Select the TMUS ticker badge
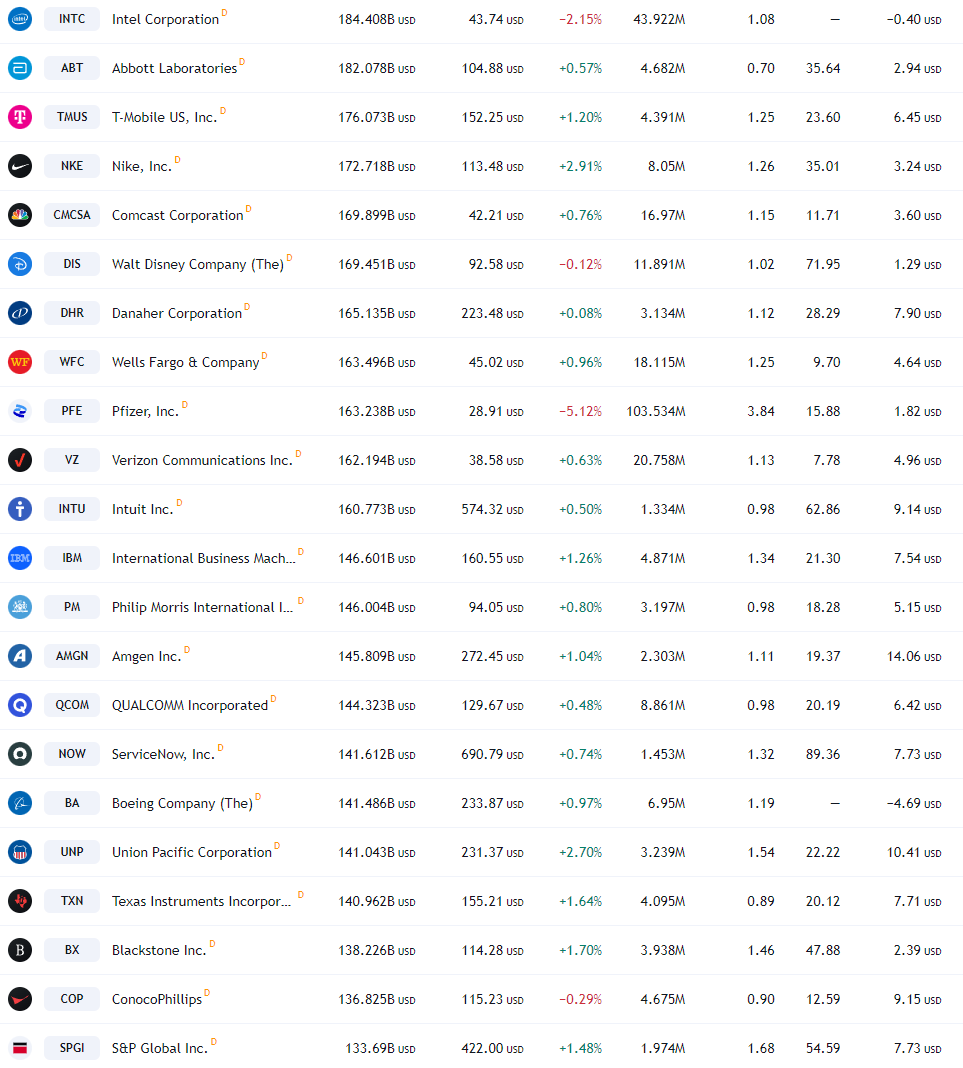Viewport: 963px width, 1068px height. (x=72, y=117)
